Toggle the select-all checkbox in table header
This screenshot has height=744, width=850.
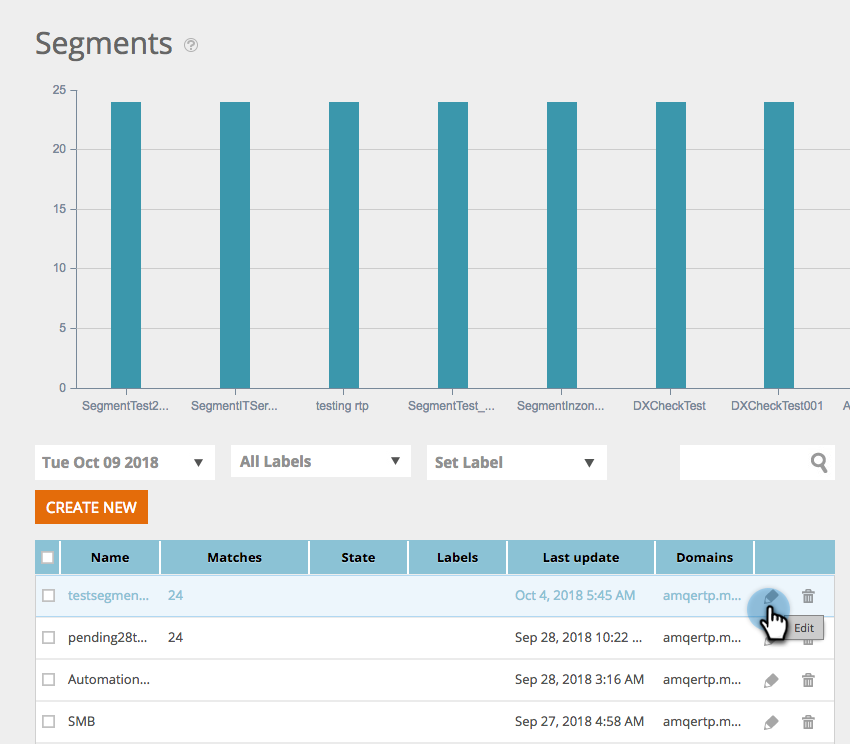click(x=48, y=557)
